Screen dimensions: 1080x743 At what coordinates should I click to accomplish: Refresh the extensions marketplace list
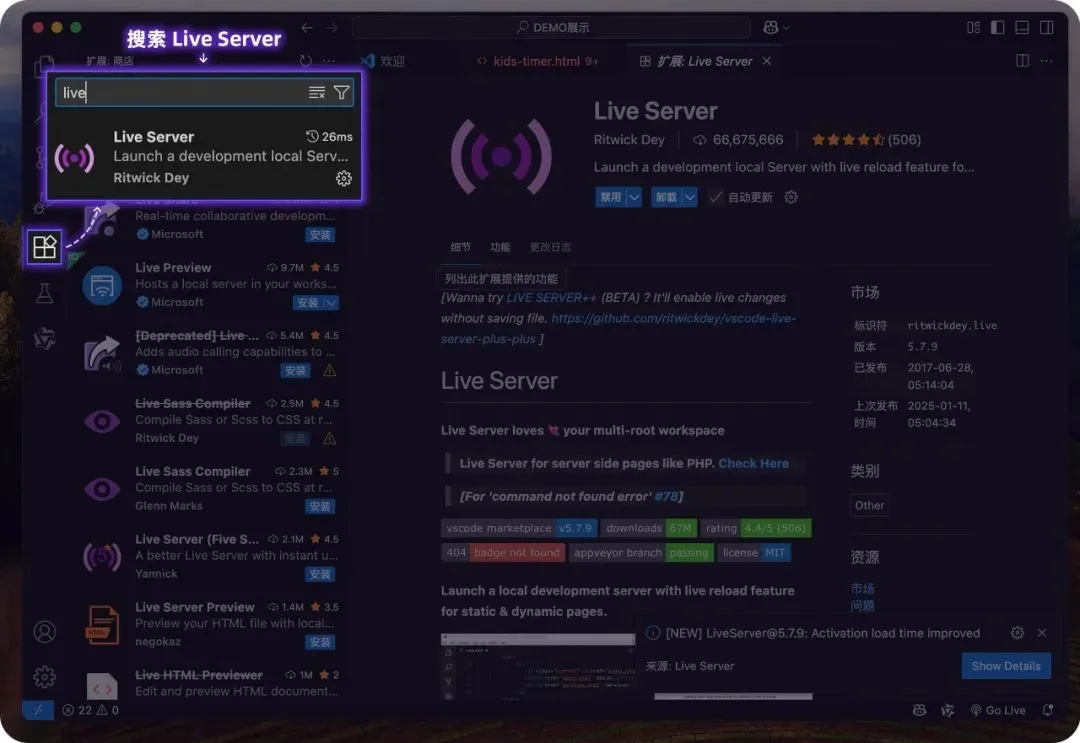pos(306,61)
